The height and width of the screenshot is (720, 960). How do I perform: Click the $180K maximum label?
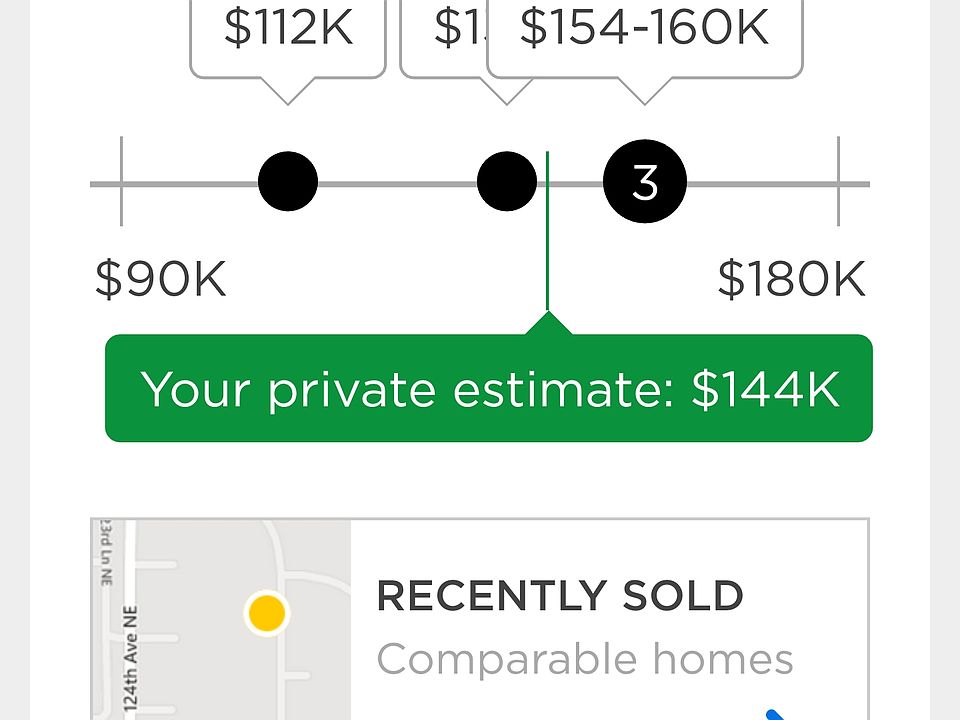pos(792,279)
